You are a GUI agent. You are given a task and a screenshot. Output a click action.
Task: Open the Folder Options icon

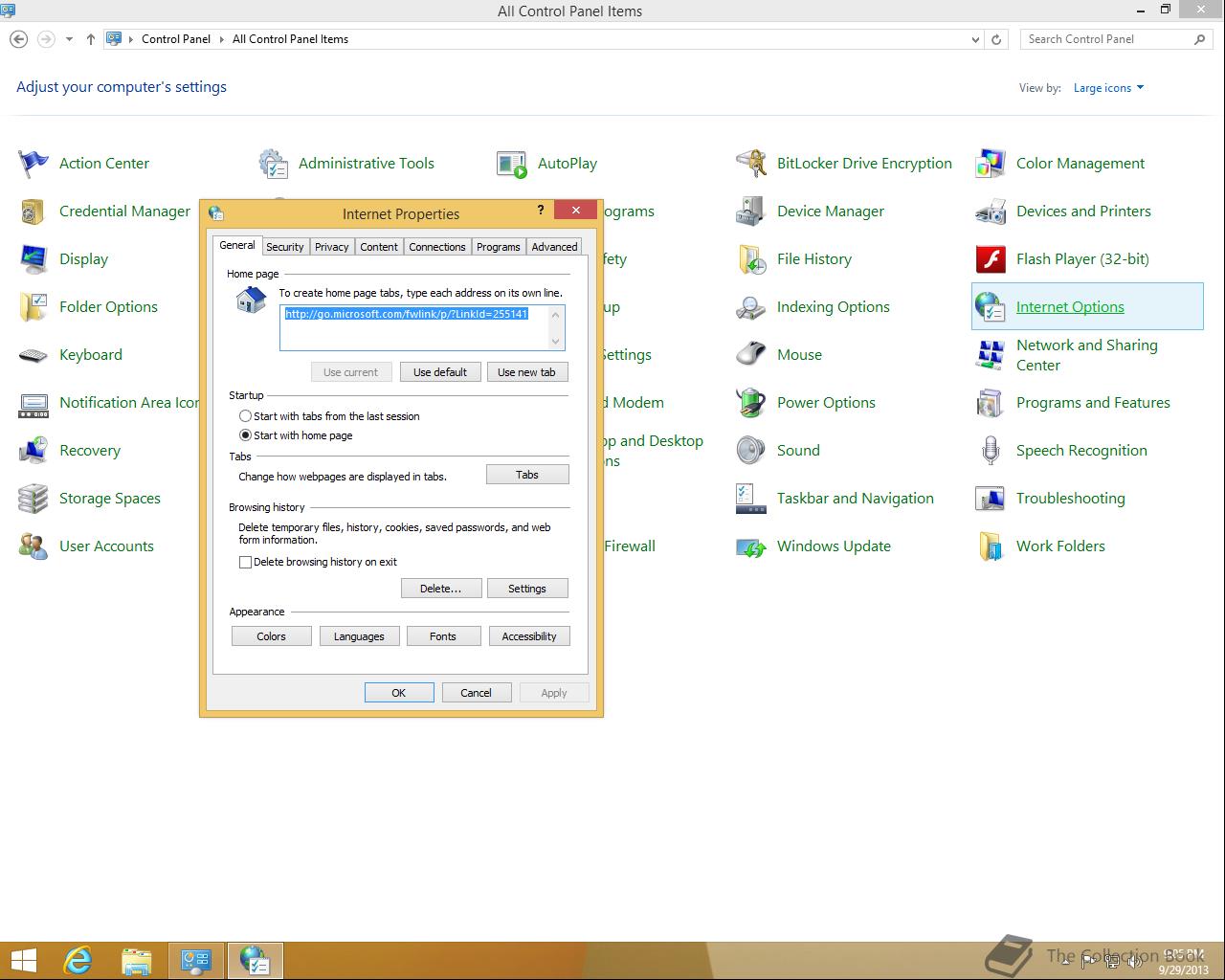[33, 307]
